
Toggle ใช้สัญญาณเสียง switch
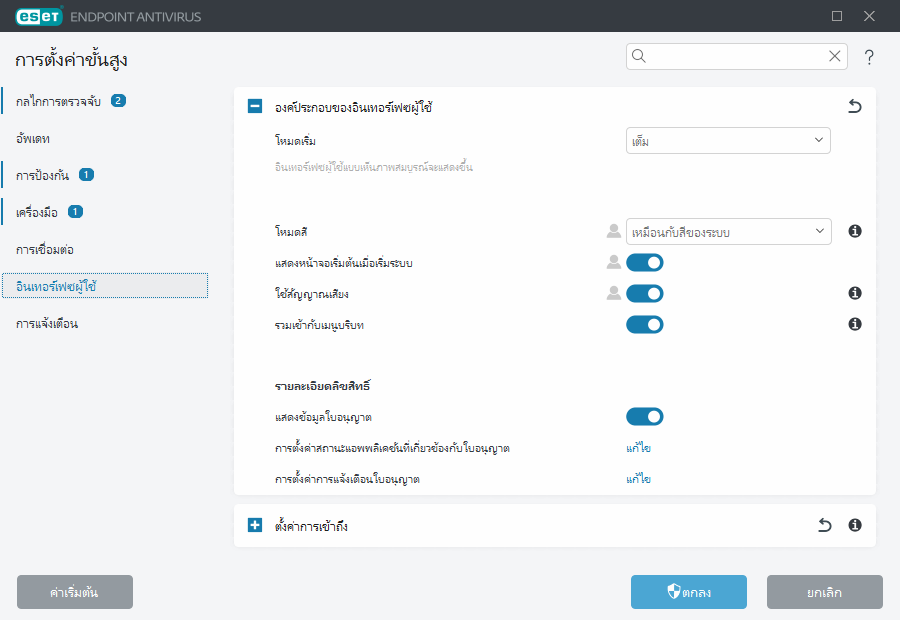tap(645, 293)
